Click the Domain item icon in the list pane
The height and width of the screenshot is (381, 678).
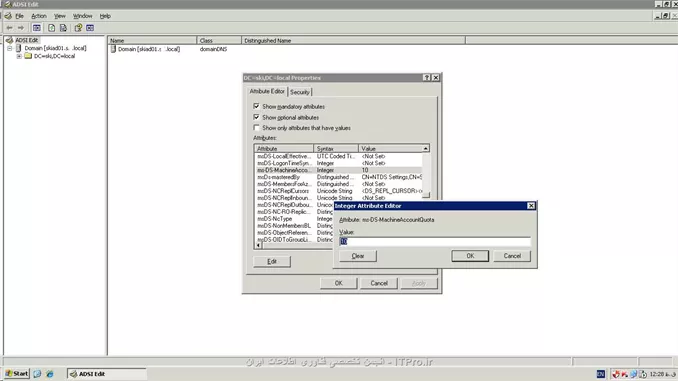pyautogui.click(x=113, y=49)
